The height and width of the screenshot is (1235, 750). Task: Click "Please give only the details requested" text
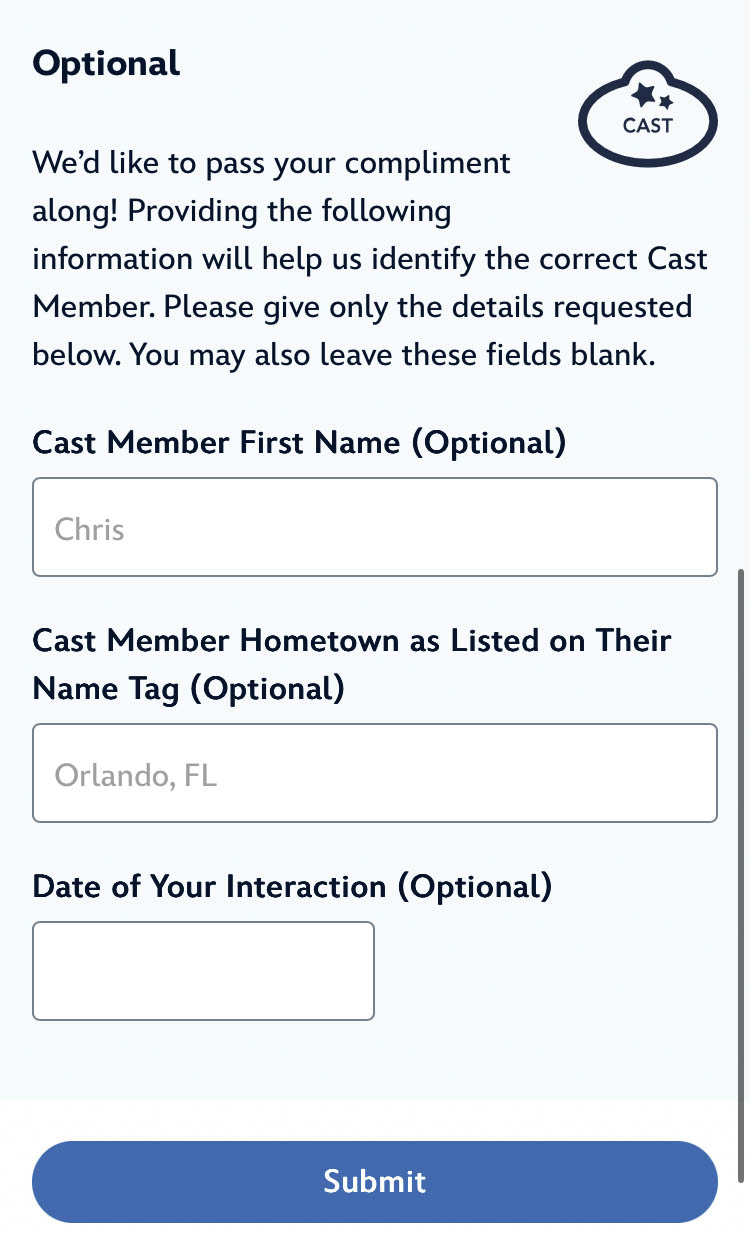428,307
